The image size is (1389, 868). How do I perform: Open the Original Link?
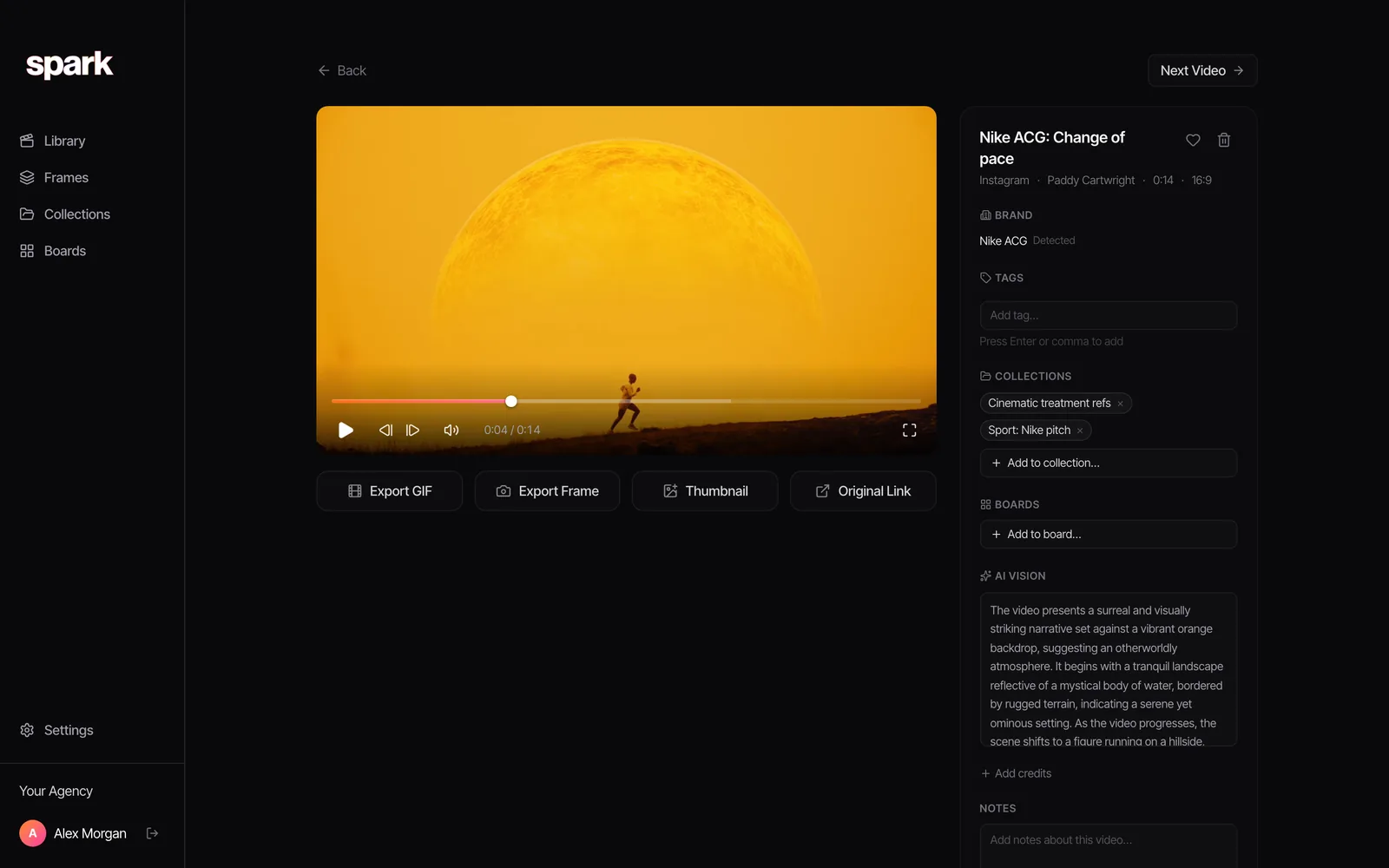[x=863, y=491]
